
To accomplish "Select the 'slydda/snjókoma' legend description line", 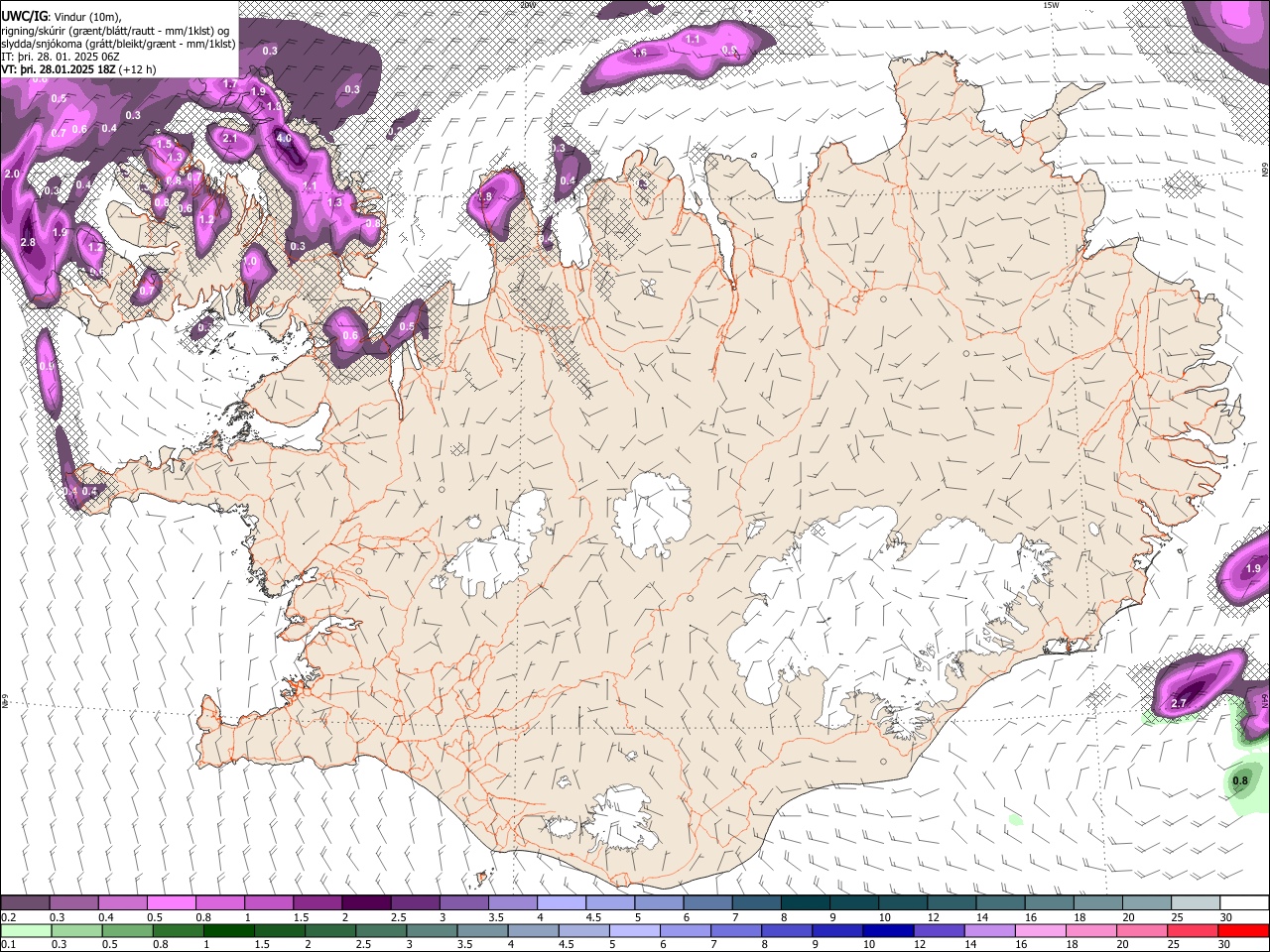I will 118,44.
